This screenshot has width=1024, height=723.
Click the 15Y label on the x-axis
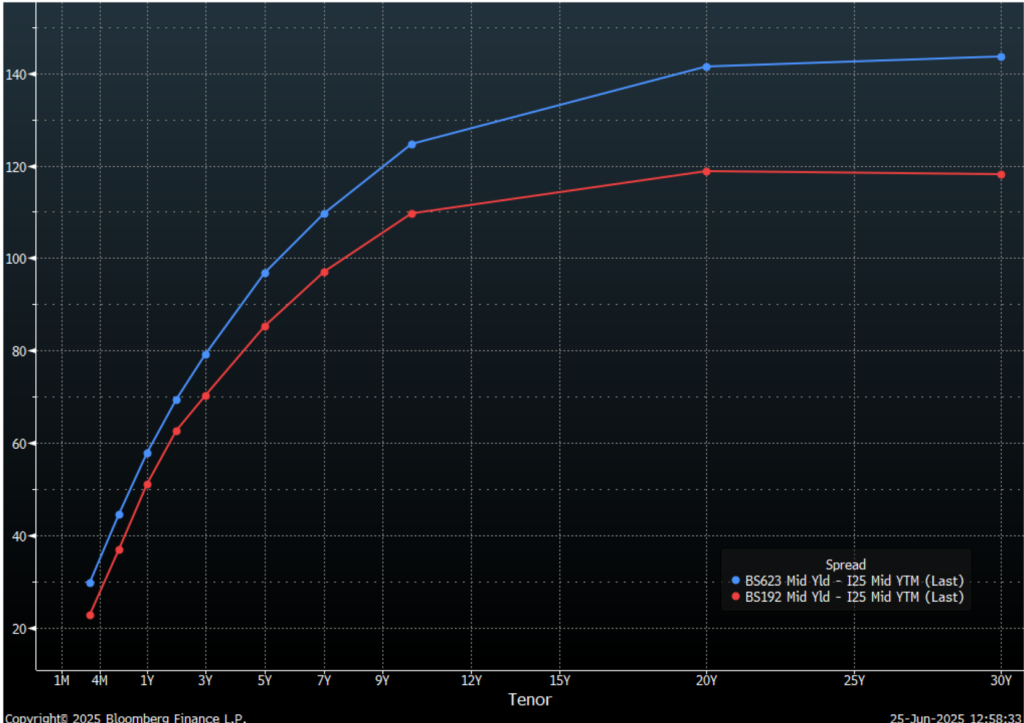coord(559,681)
